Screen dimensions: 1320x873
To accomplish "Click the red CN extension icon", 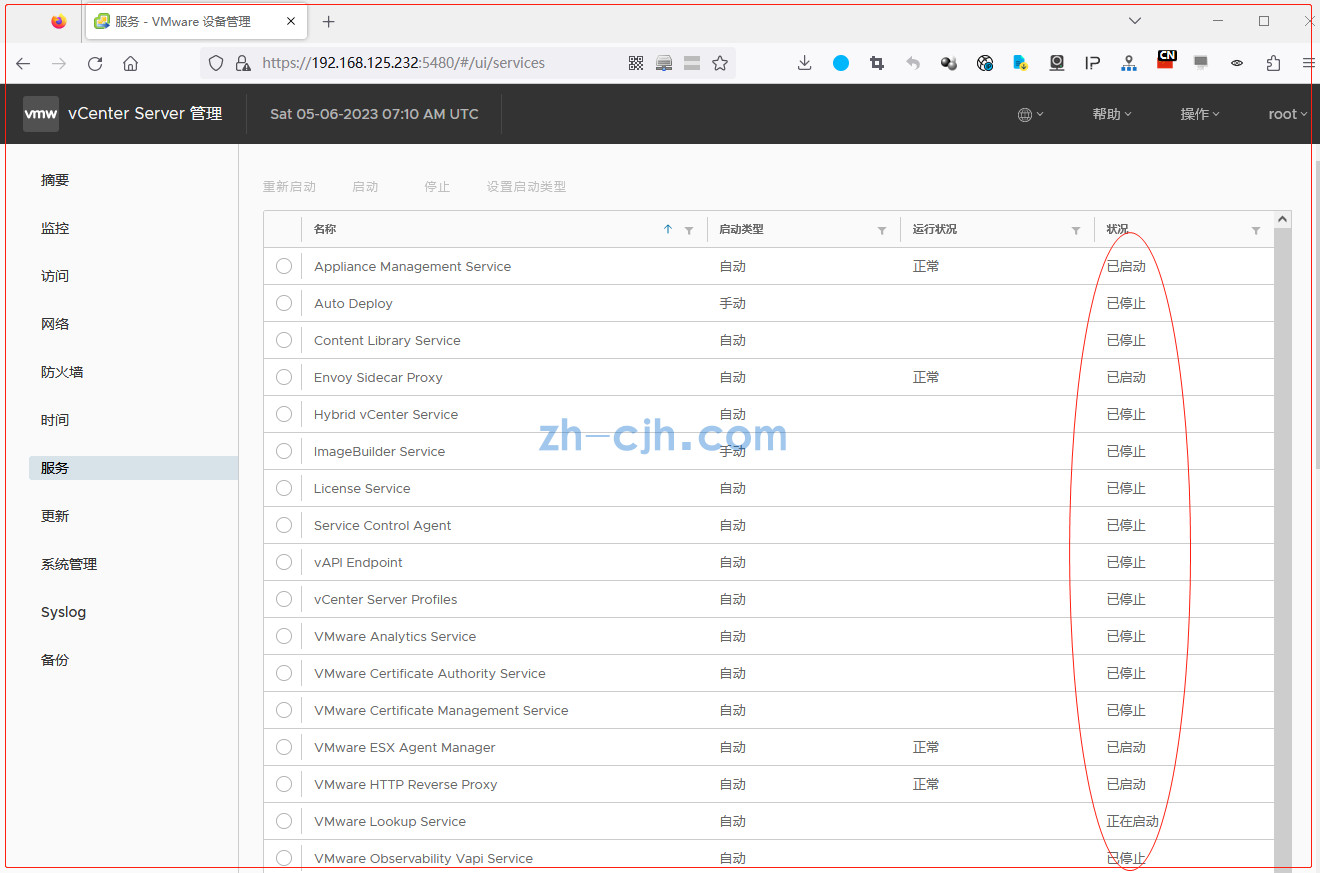I will tap(1166, 60).
